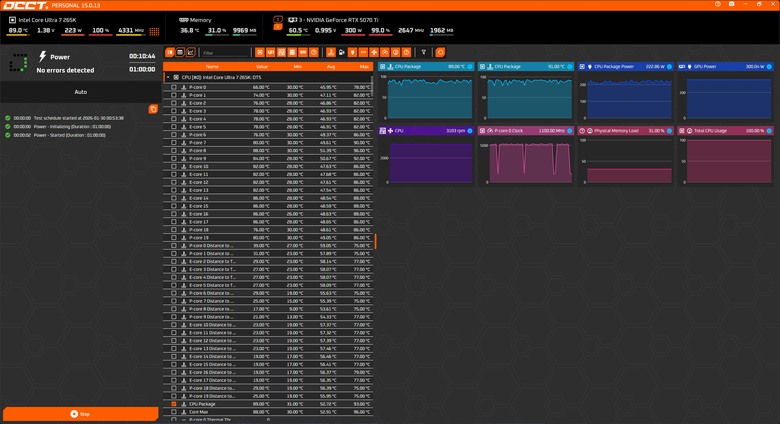Image resolution: width=780 pixels, height=424 pixels.
Task: Toggle the usage load gauge filter icon
Action: coord(395,52)
